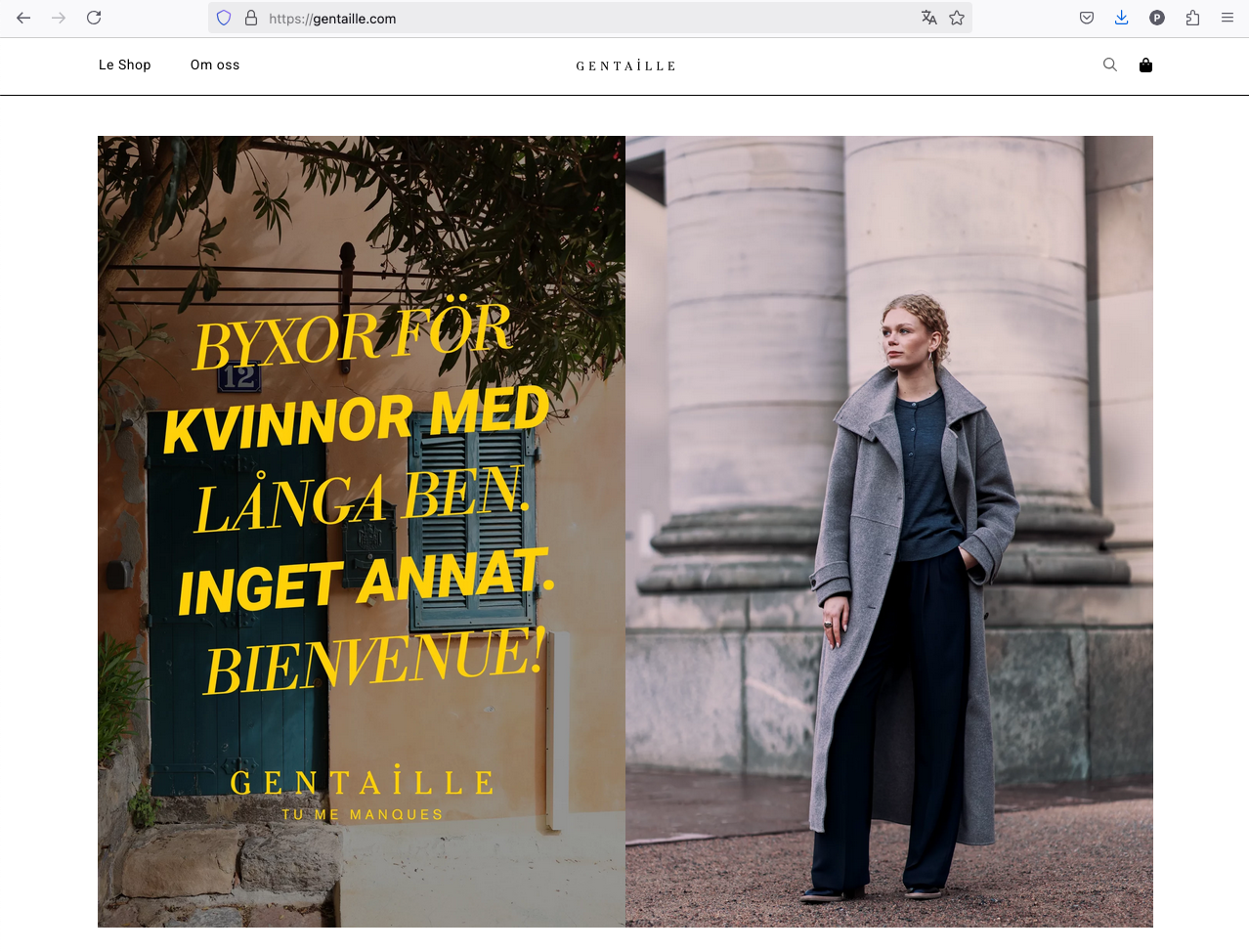Open the extensions puzzle menu

(1192, 18)
